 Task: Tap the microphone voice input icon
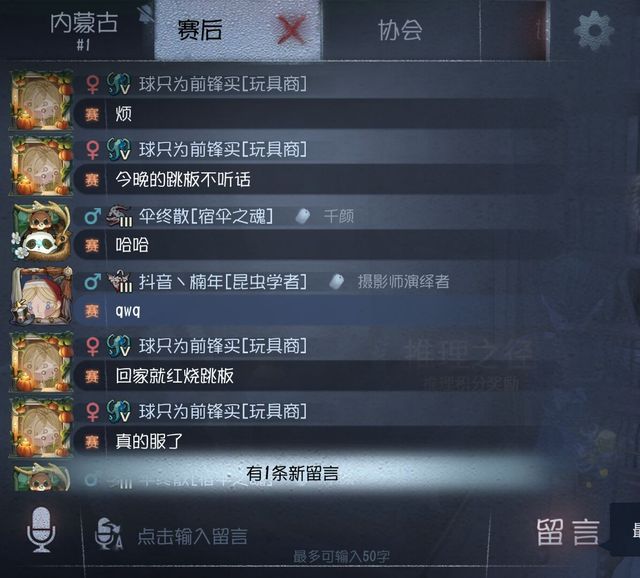pos(41,529)
